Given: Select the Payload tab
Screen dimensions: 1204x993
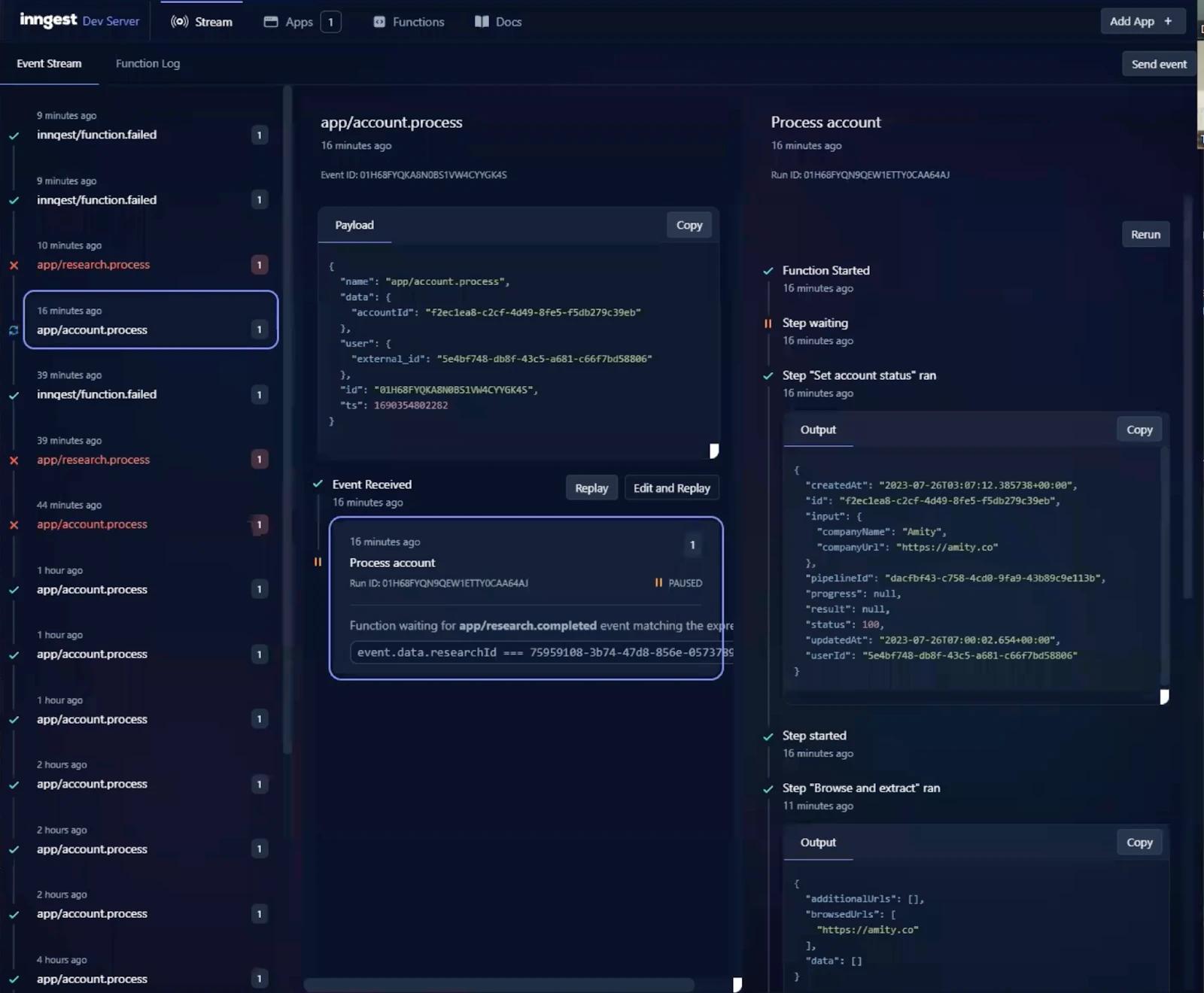Looking at the screenshot, I should (354, 225).
